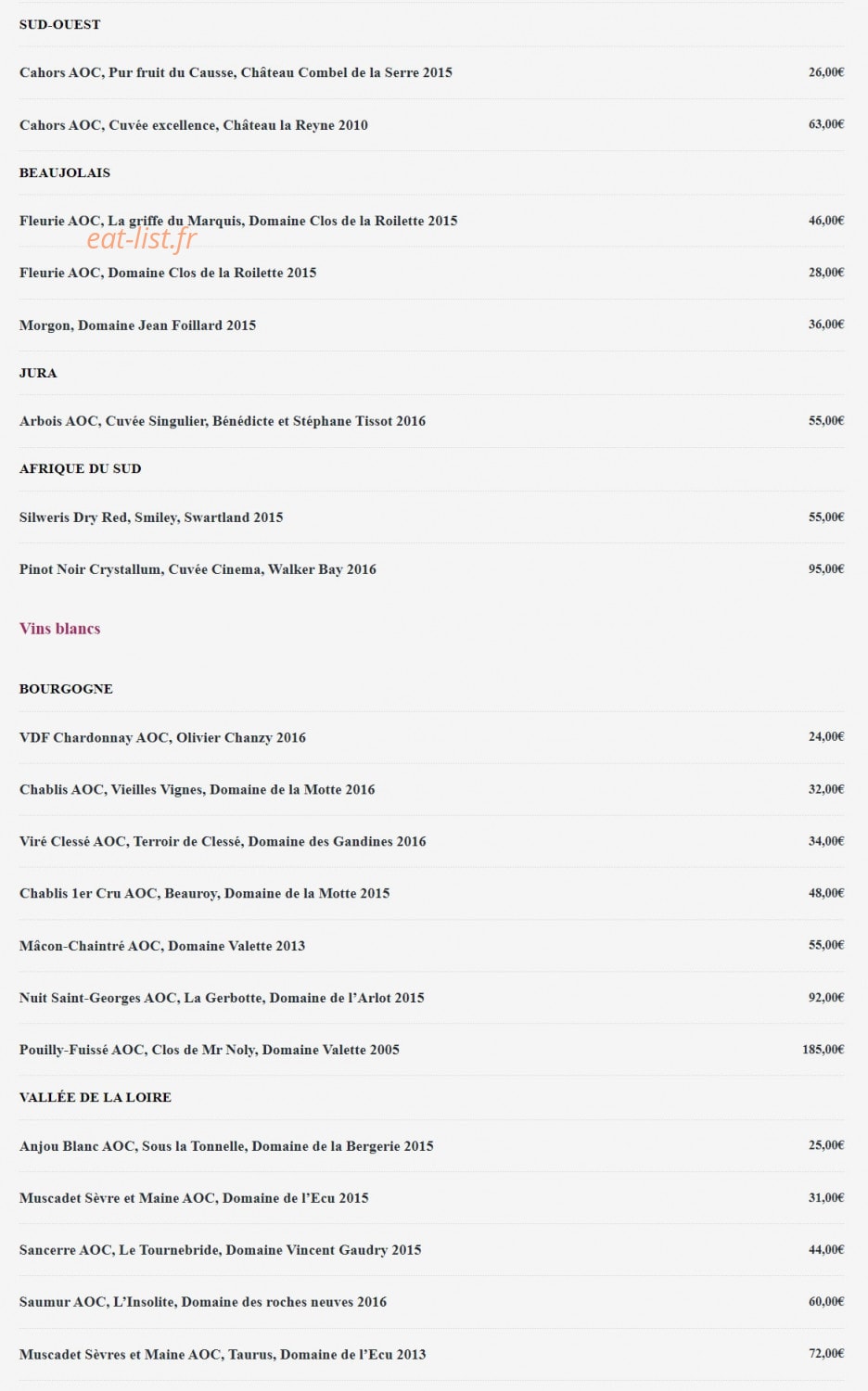Select Fleurie La griffe du Marquis wine
The height and width of the screenshot is (1391, 868).
pos(238,221)
